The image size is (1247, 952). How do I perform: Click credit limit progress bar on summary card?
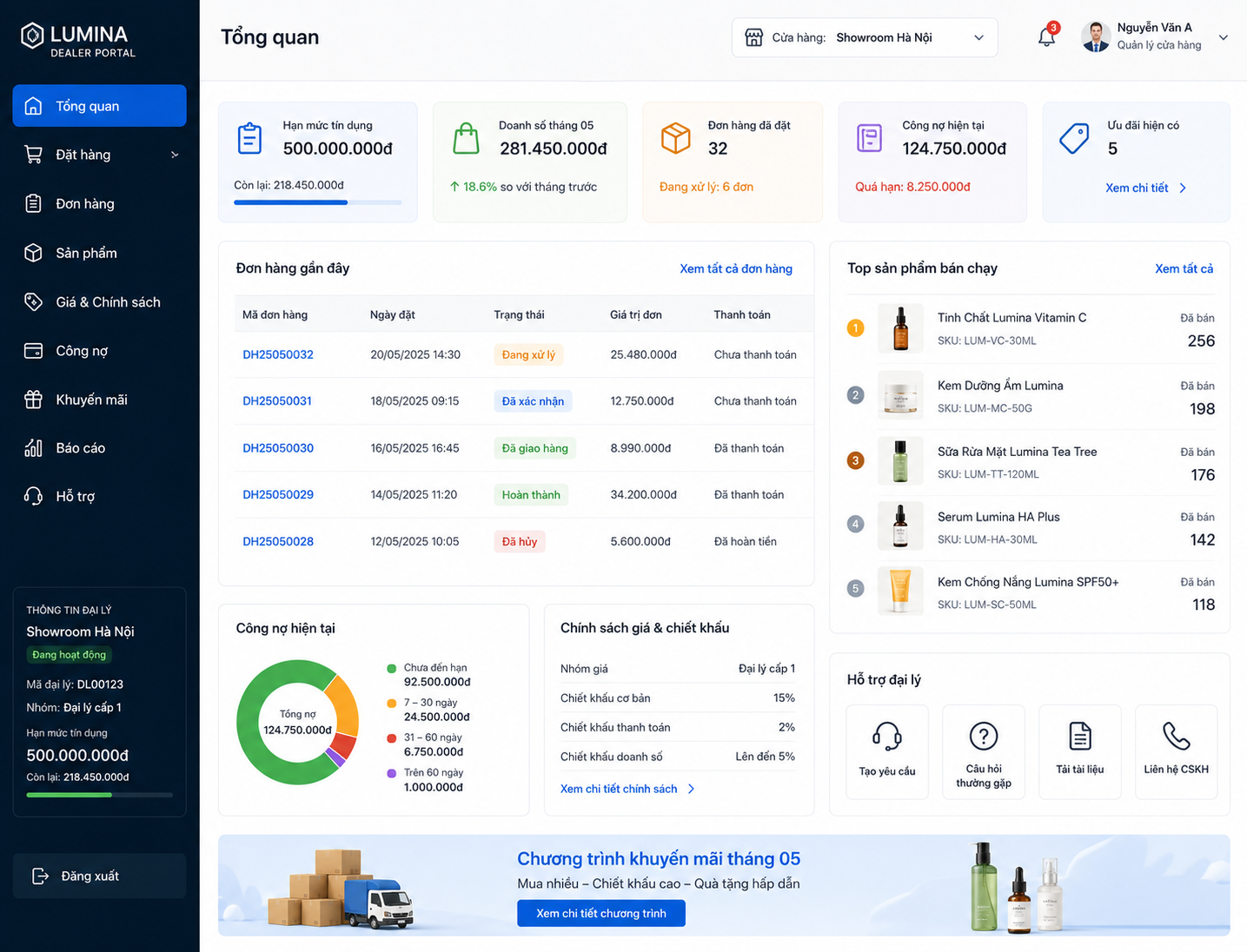point(318,202)
